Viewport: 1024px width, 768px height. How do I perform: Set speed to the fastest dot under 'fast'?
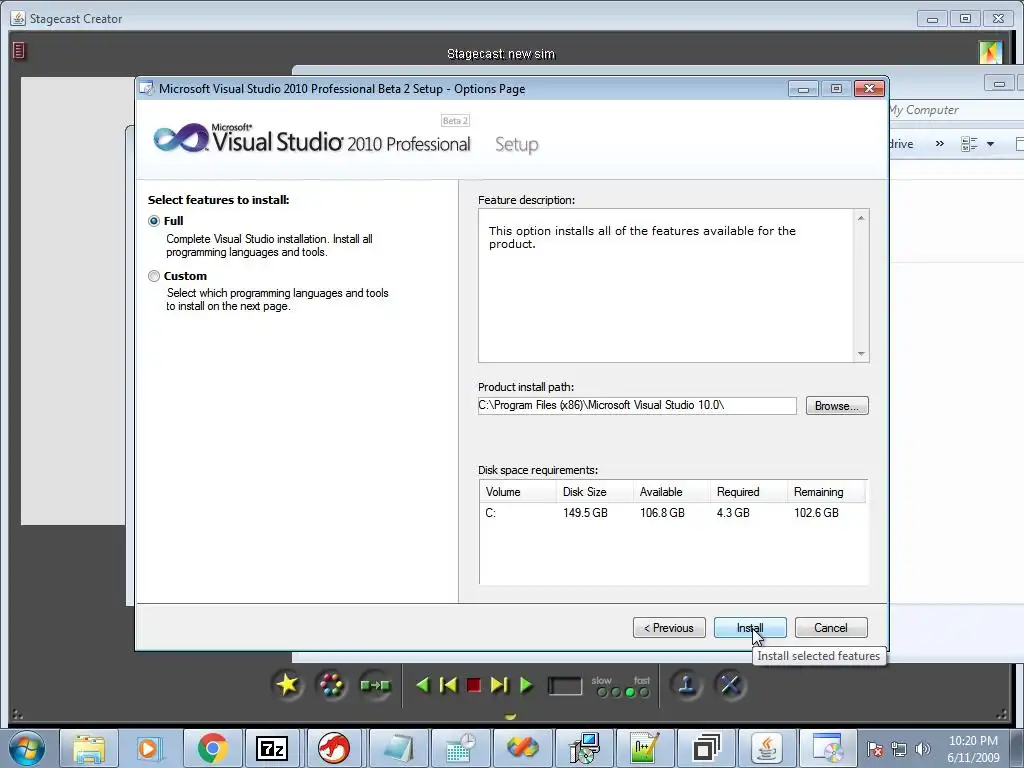(645, 692)
